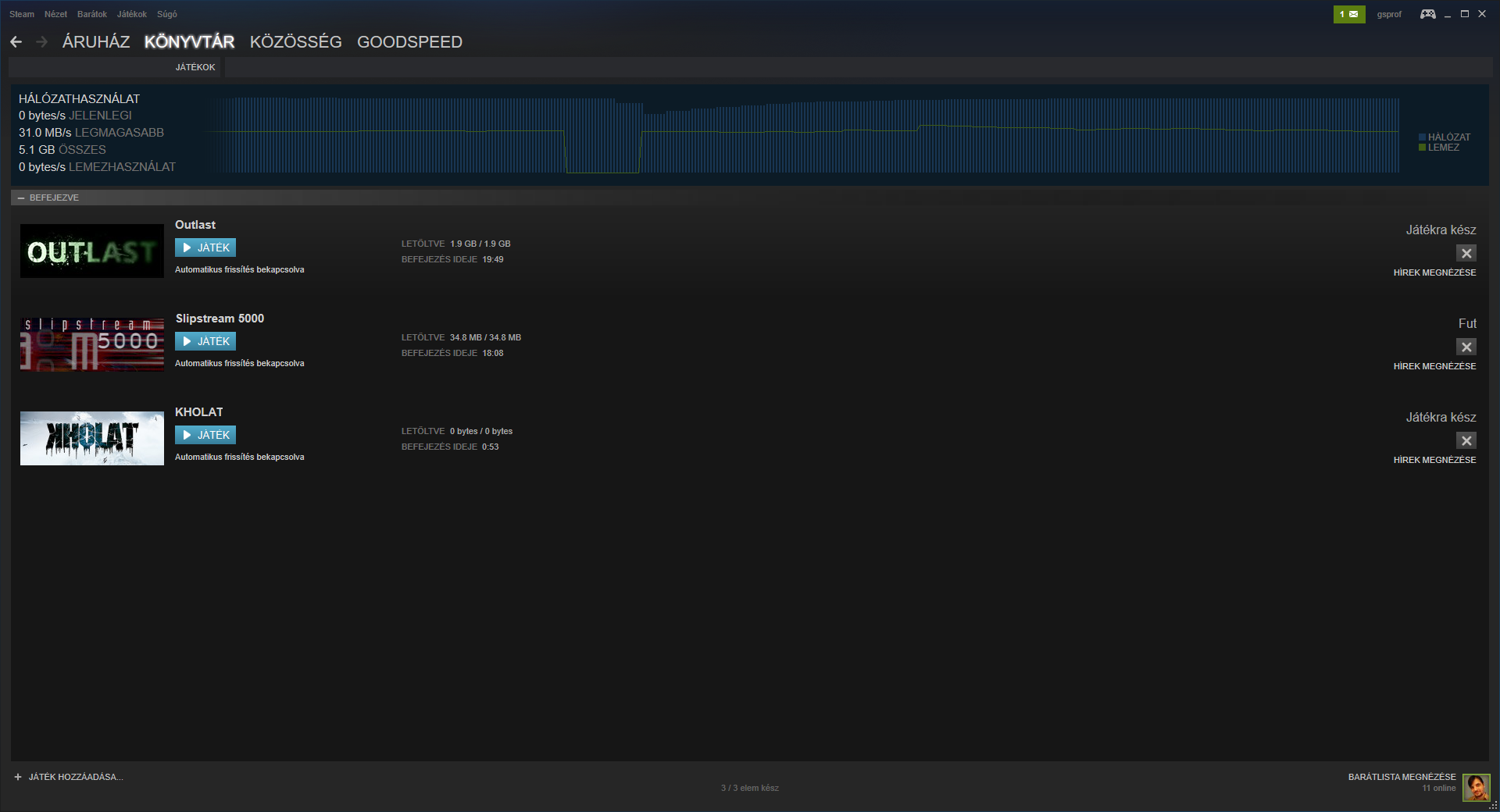This screenshot has width=1500, height=812.
Task: Play KHOLAT with the JÁTÉK button
Action: click(205, 435)
